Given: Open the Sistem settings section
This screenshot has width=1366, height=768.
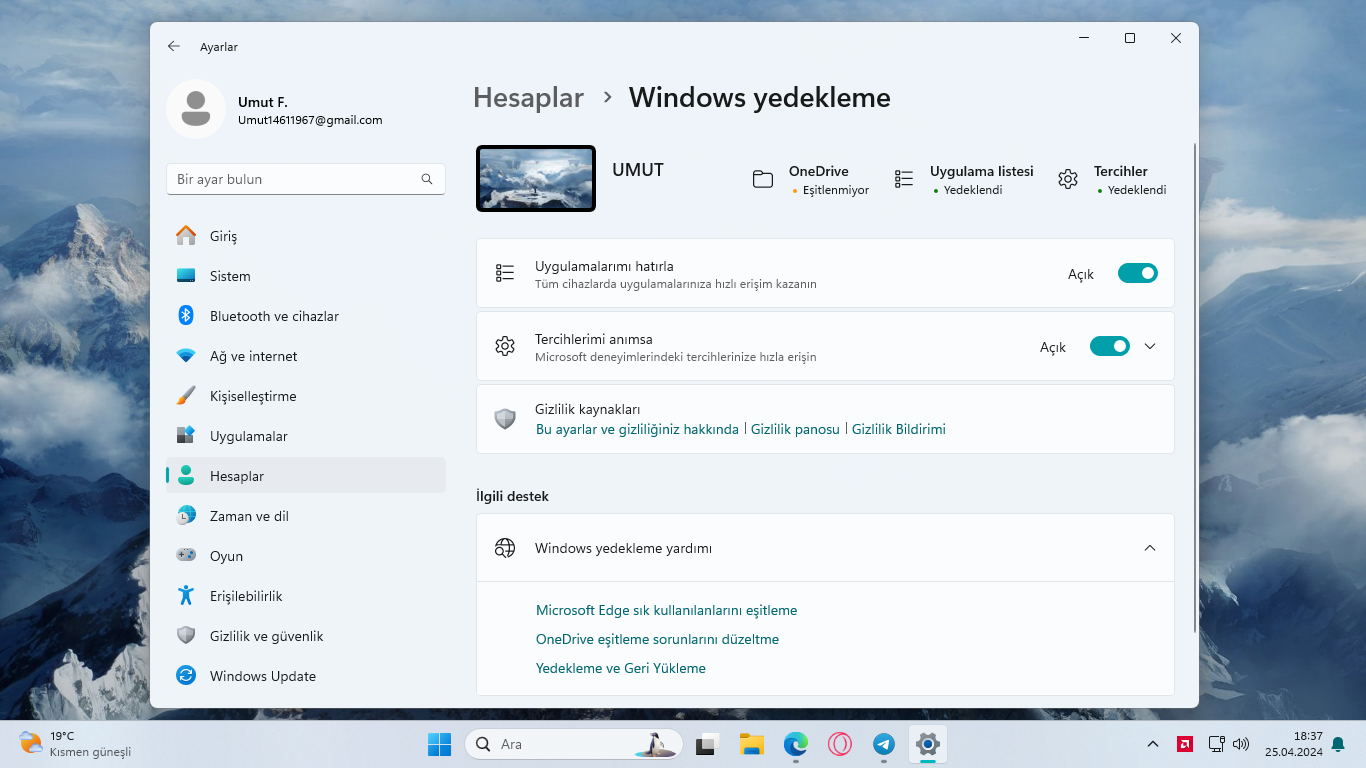Looking at the screenshot, I should pos(306,276).
